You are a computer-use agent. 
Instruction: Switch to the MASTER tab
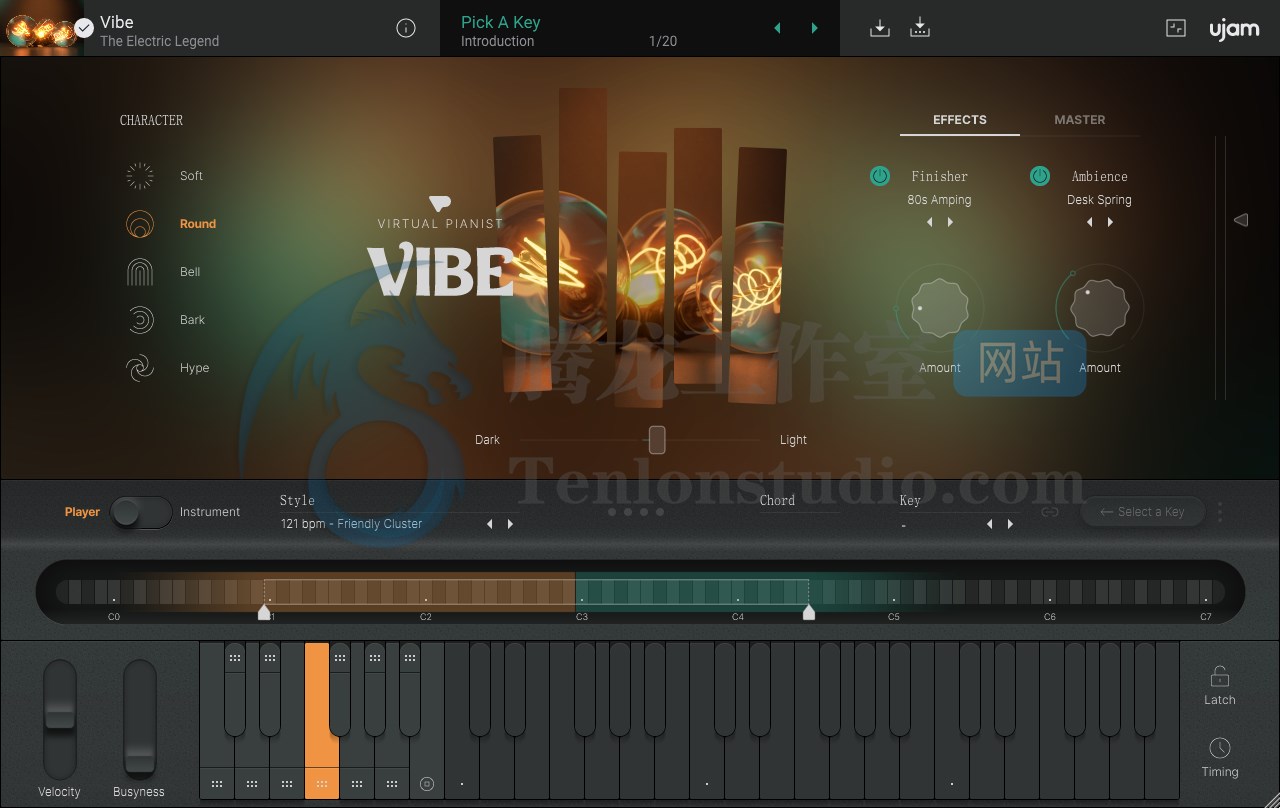[1080, 120]
